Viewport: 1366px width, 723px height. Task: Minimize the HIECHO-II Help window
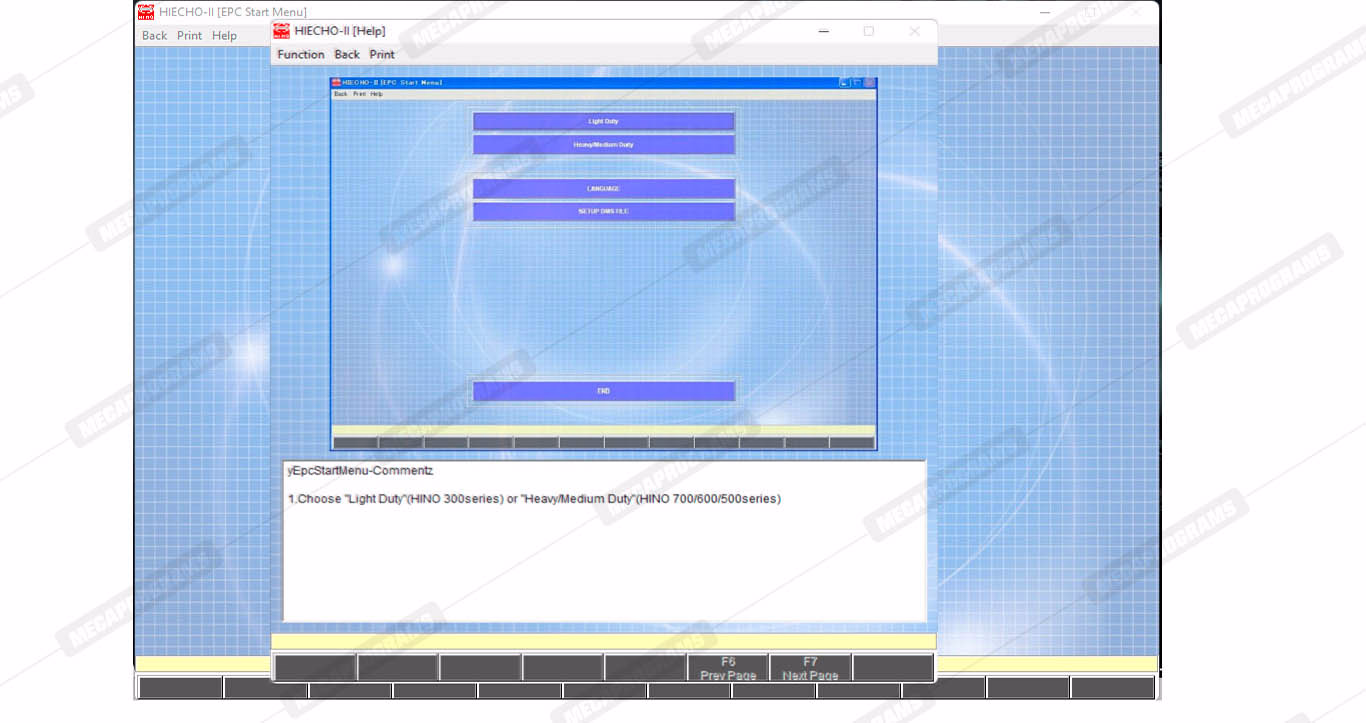click(x=823, y=31)
